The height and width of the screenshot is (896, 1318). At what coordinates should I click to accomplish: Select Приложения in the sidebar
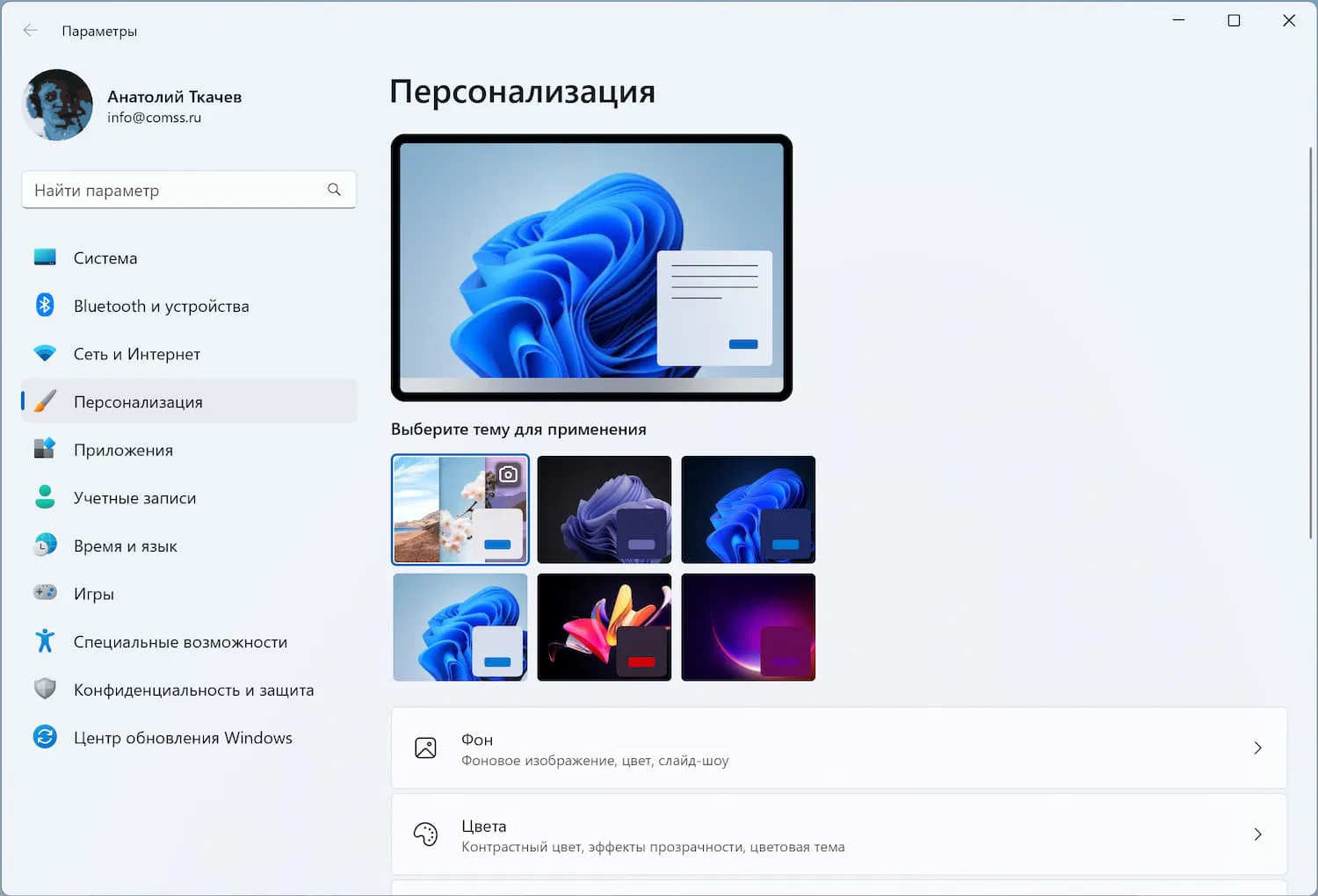click(189, 450)
